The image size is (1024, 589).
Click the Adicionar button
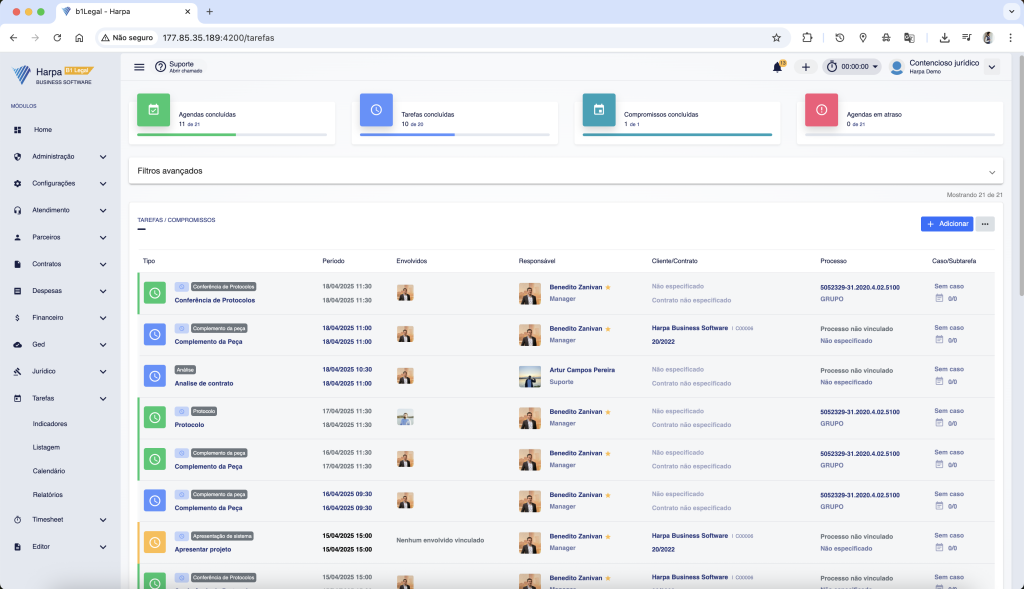click(947, 224)
